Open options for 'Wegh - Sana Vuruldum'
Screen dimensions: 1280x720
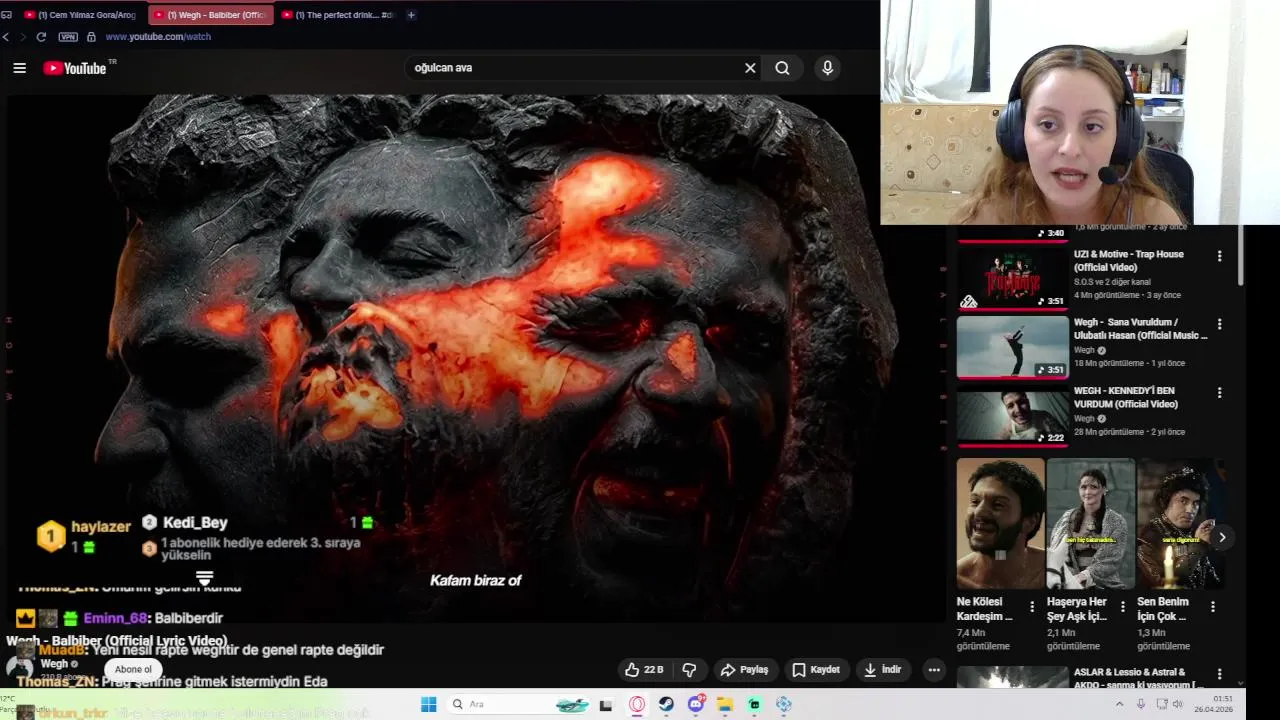(1219, 324)
